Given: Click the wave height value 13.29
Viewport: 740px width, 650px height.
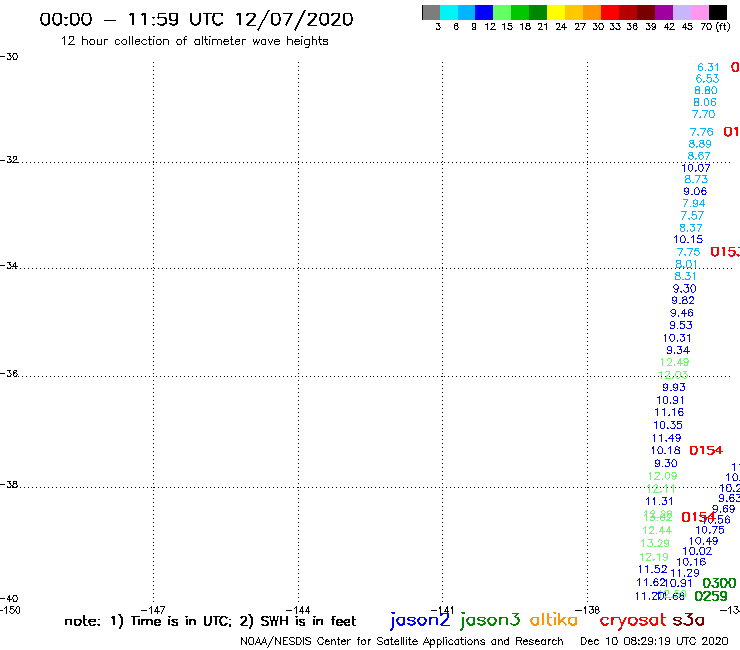Looking at the screenshot, I should click(x=655, y=543).
